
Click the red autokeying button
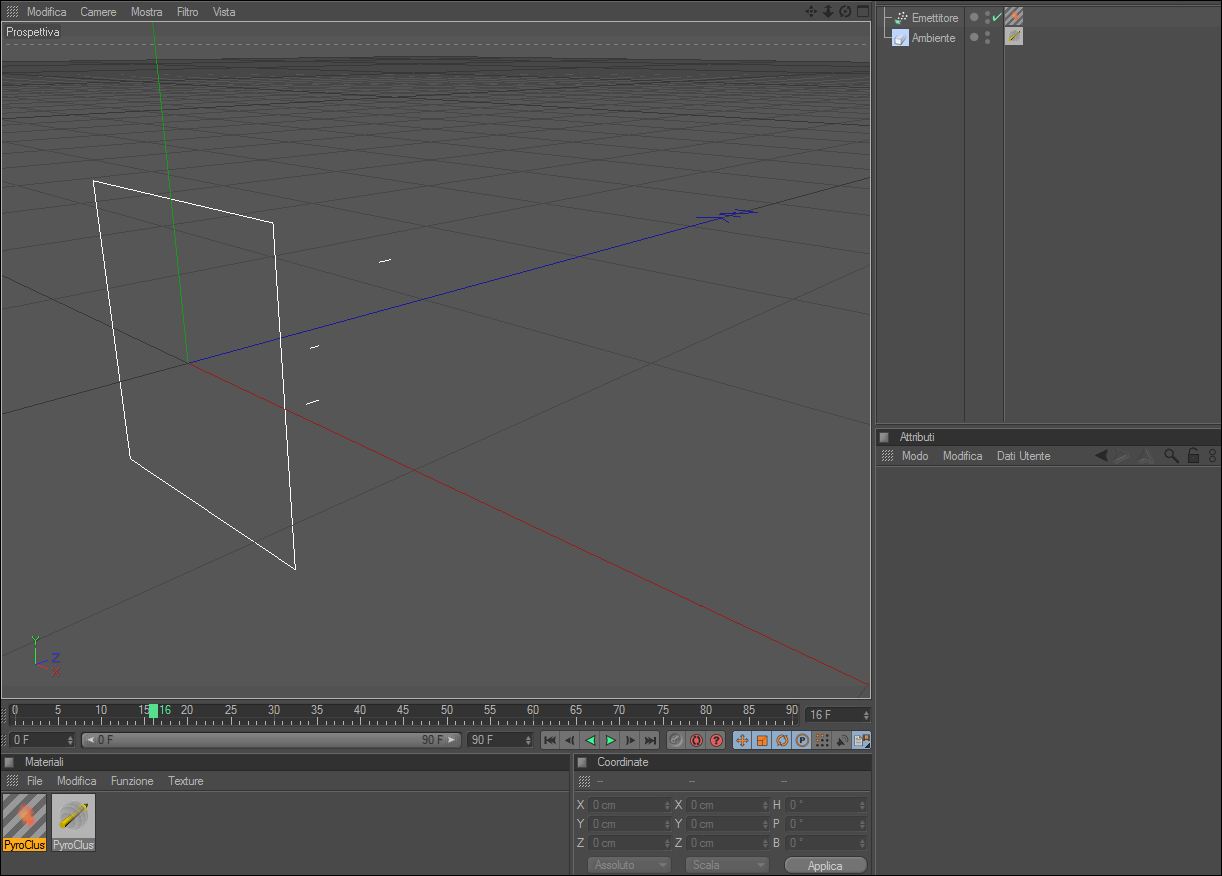[697, 740]
